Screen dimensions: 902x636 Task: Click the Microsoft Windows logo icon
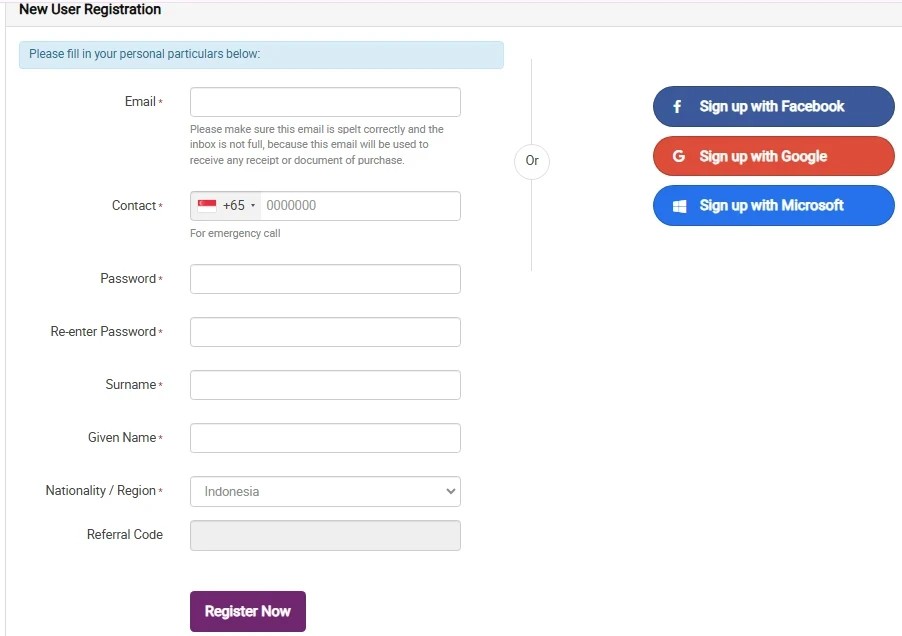click(x=679, y=206)
